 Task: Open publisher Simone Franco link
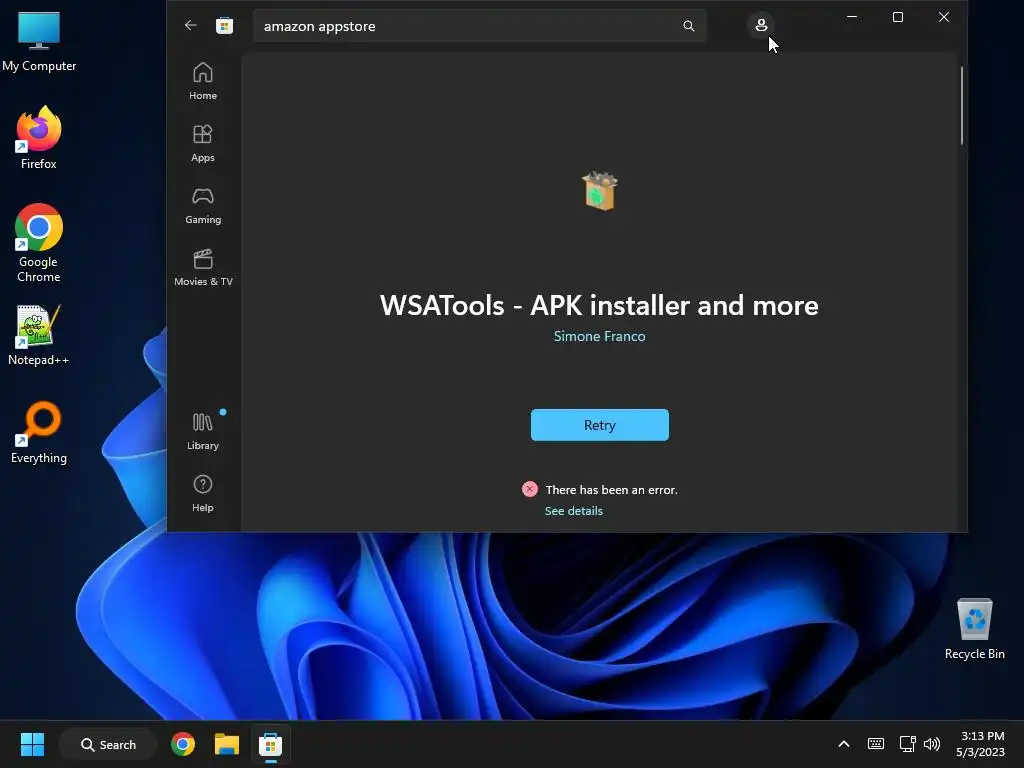click(600, 336)
